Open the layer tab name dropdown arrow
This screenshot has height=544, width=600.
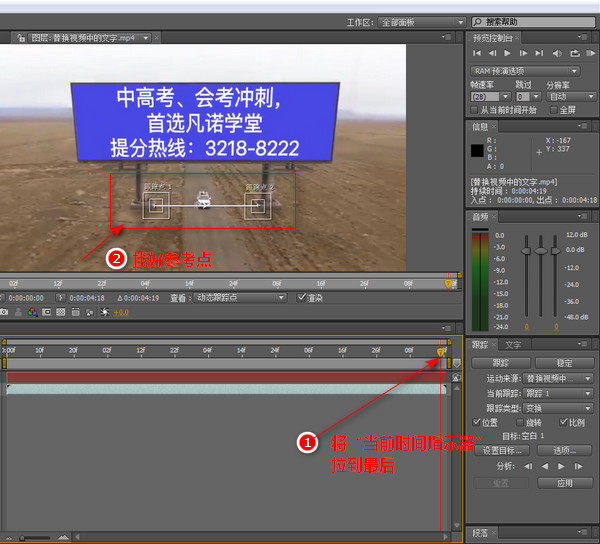pos(146,38)
